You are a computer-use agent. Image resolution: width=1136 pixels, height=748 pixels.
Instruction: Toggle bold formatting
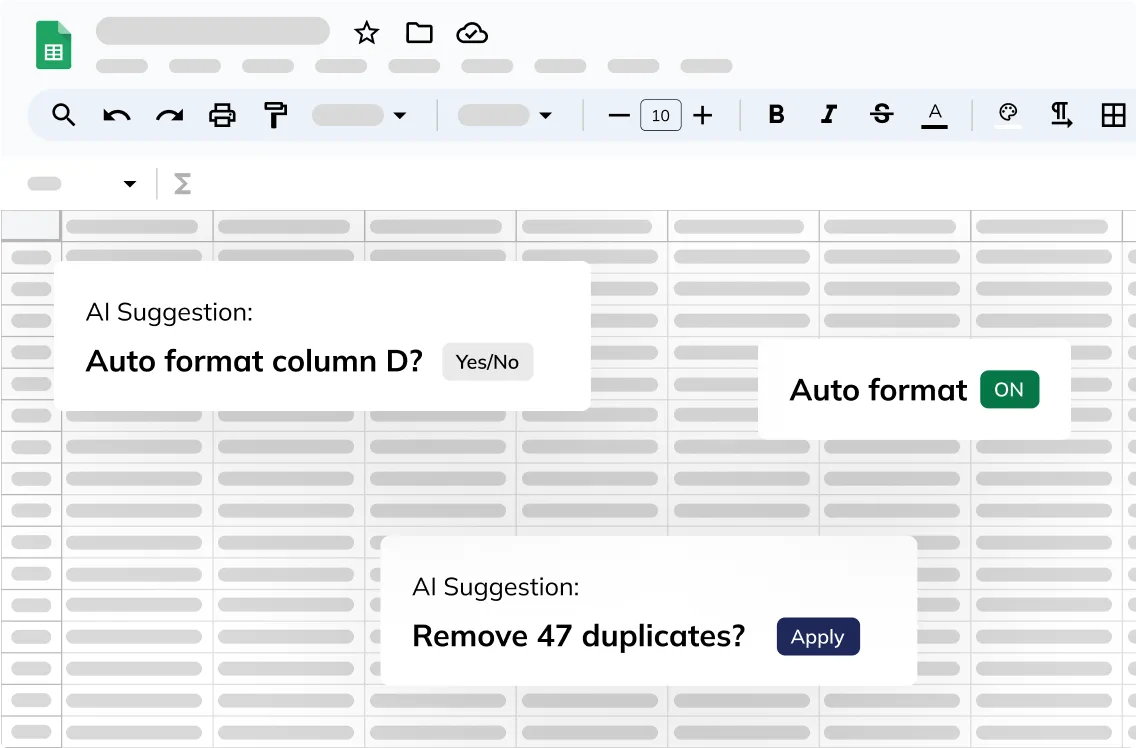coord(776,115)
